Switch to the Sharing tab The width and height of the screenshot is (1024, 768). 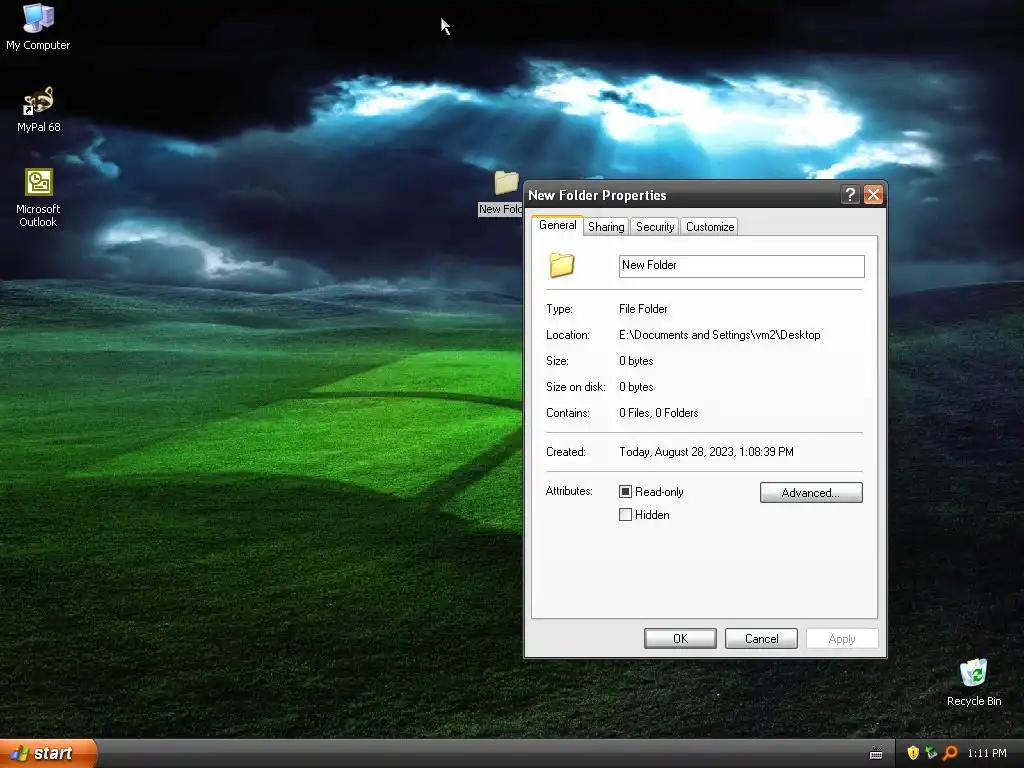coord(606,227)
